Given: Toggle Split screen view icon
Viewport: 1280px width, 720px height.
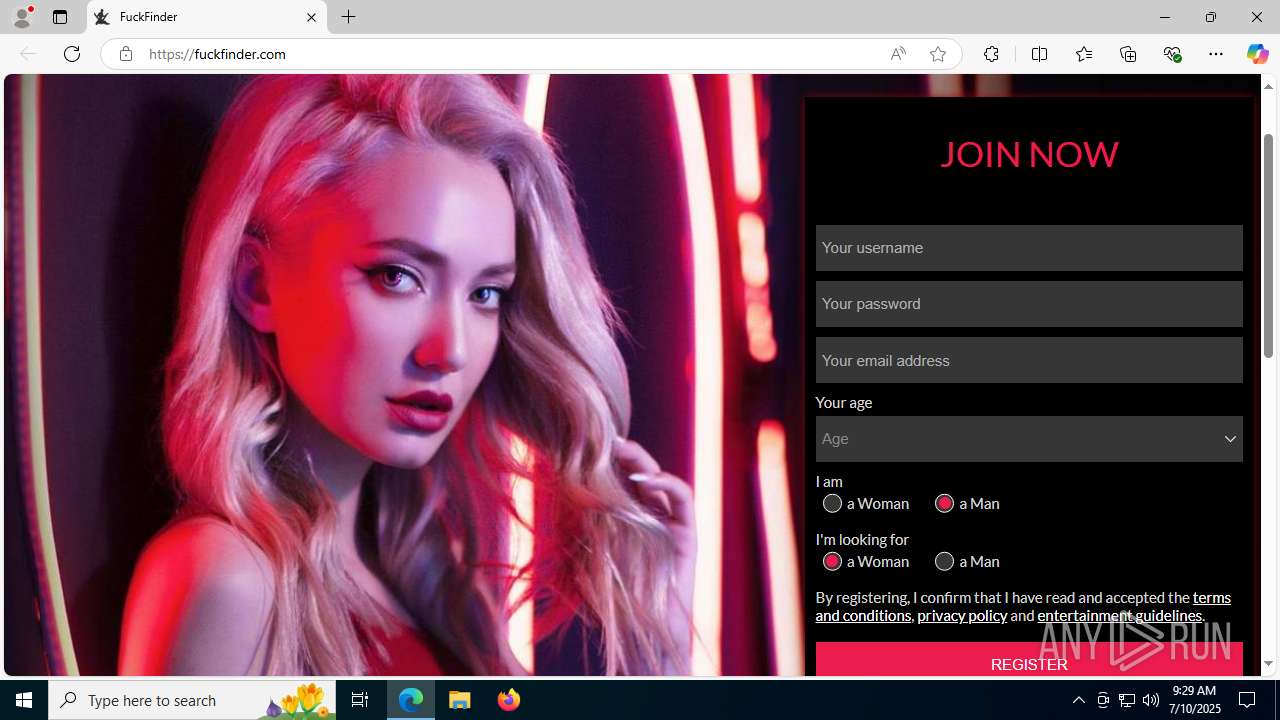Looking at the screenshot, I should click(1039, 54).
